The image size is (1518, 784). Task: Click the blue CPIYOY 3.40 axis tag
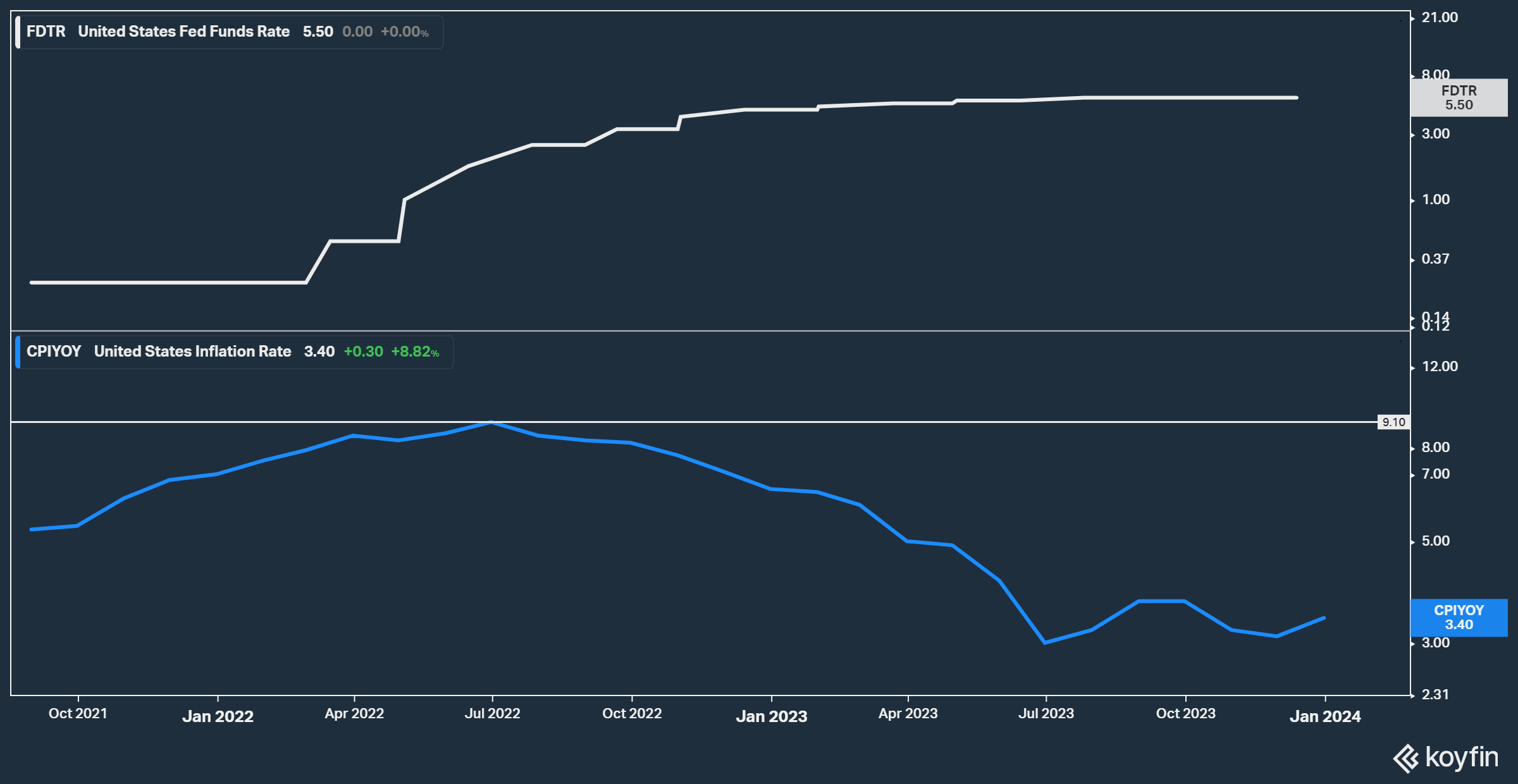pos(1459,618)
